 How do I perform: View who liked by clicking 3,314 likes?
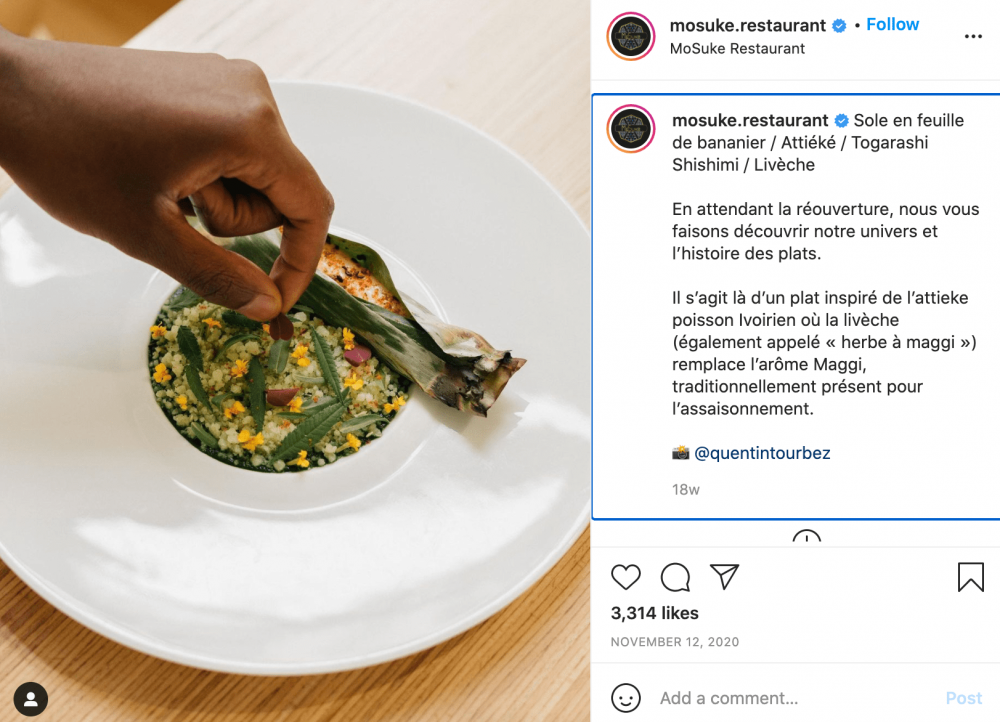tap(654, 613)
